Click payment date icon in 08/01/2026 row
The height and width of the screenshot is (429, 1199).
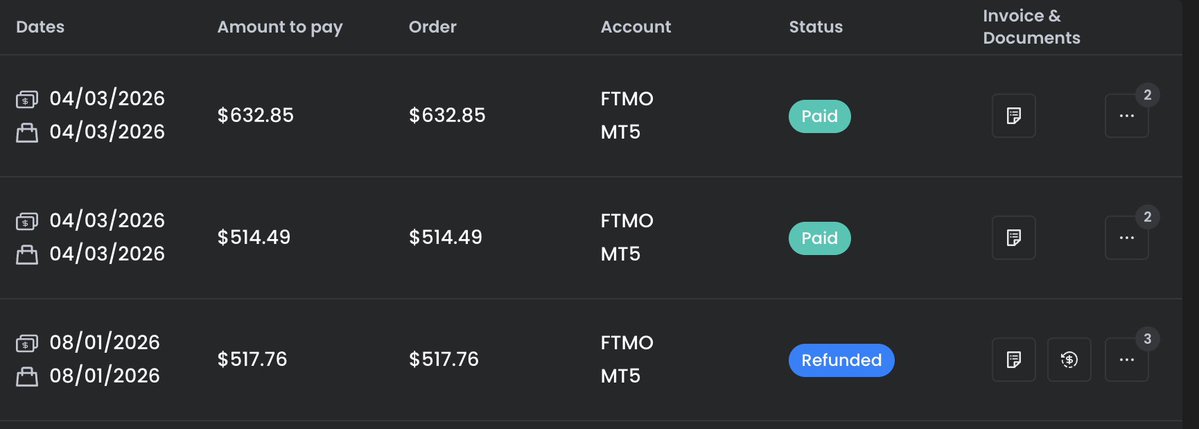[27, 343]
